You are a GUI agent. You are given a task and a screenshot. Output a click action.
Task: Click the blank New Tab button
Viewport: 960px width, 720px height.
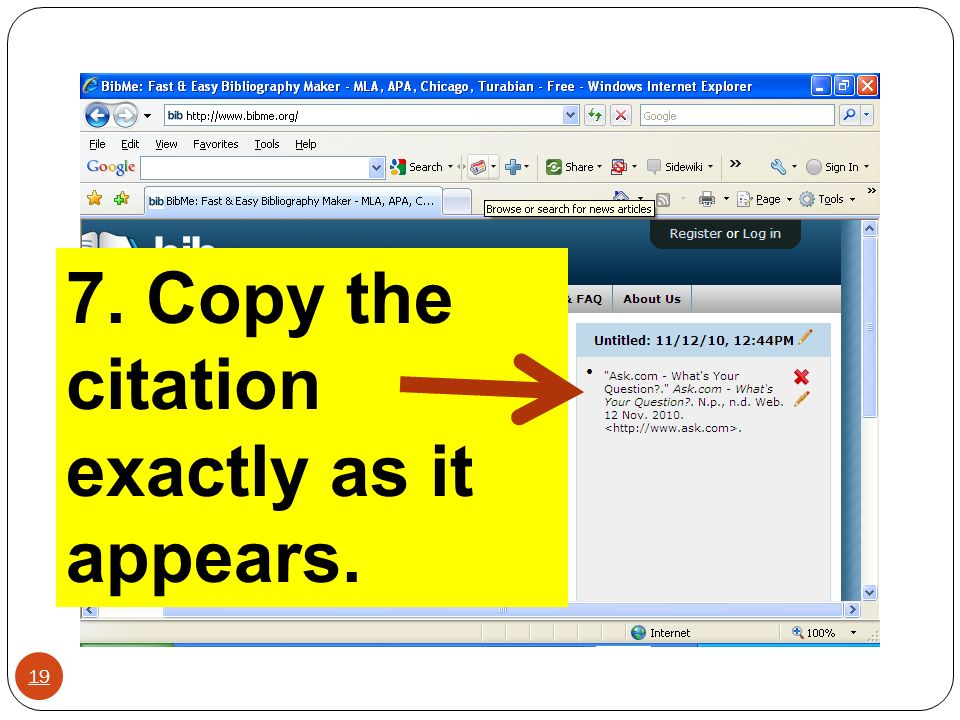(x=457, y=201)
